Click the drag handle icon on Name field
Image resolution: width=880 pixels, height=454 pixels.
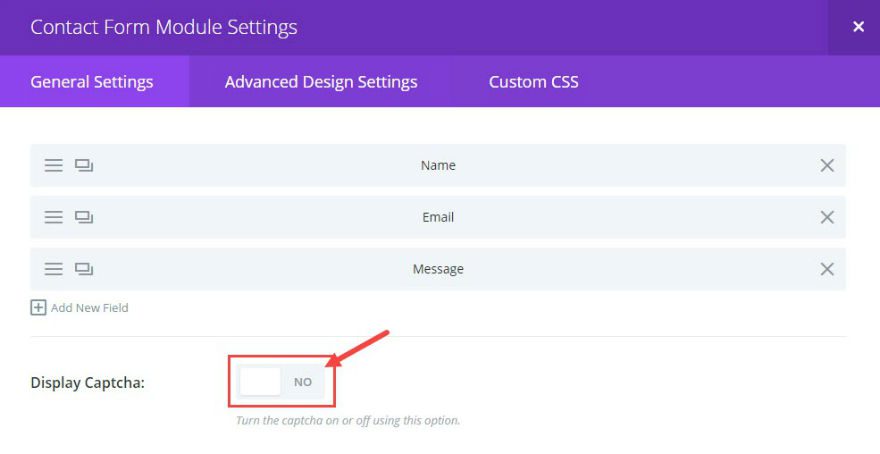[x=53, y=165]
